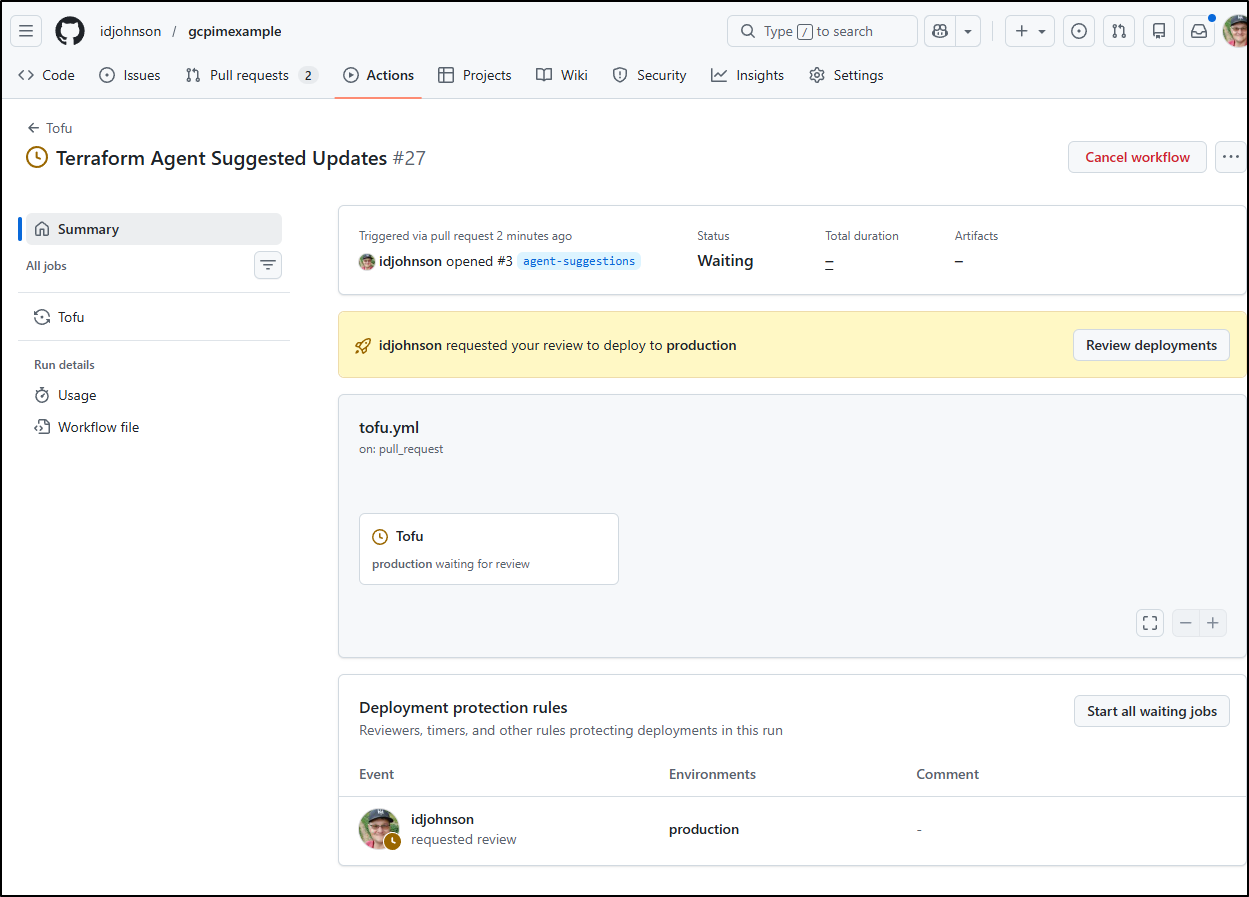
Task: Expand the Copilot dropdown arrow
Action: click(x=968, y=31)
